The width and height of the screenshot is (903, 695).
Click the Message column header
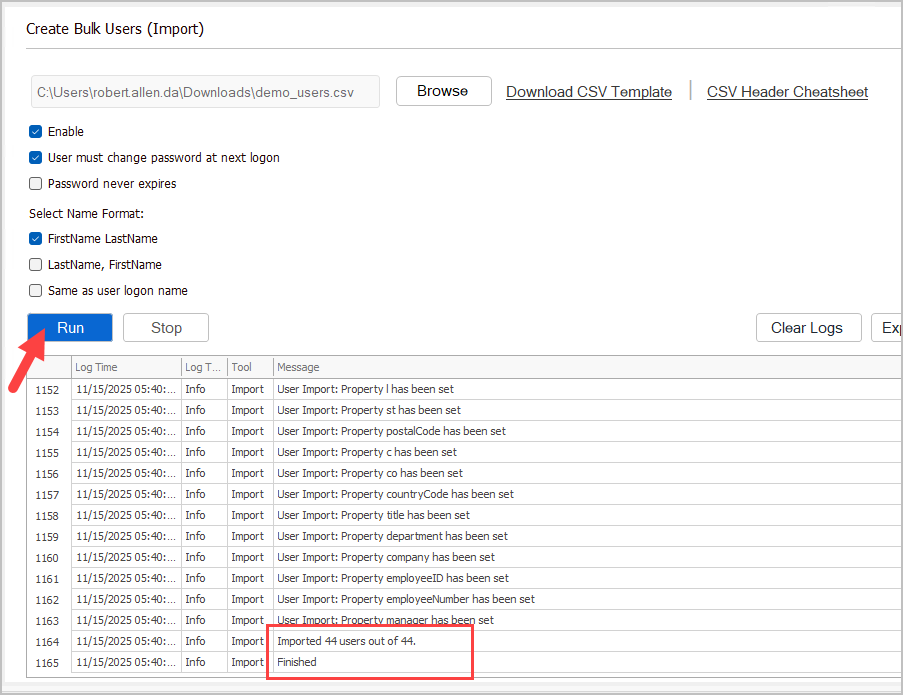coord(500,368)
